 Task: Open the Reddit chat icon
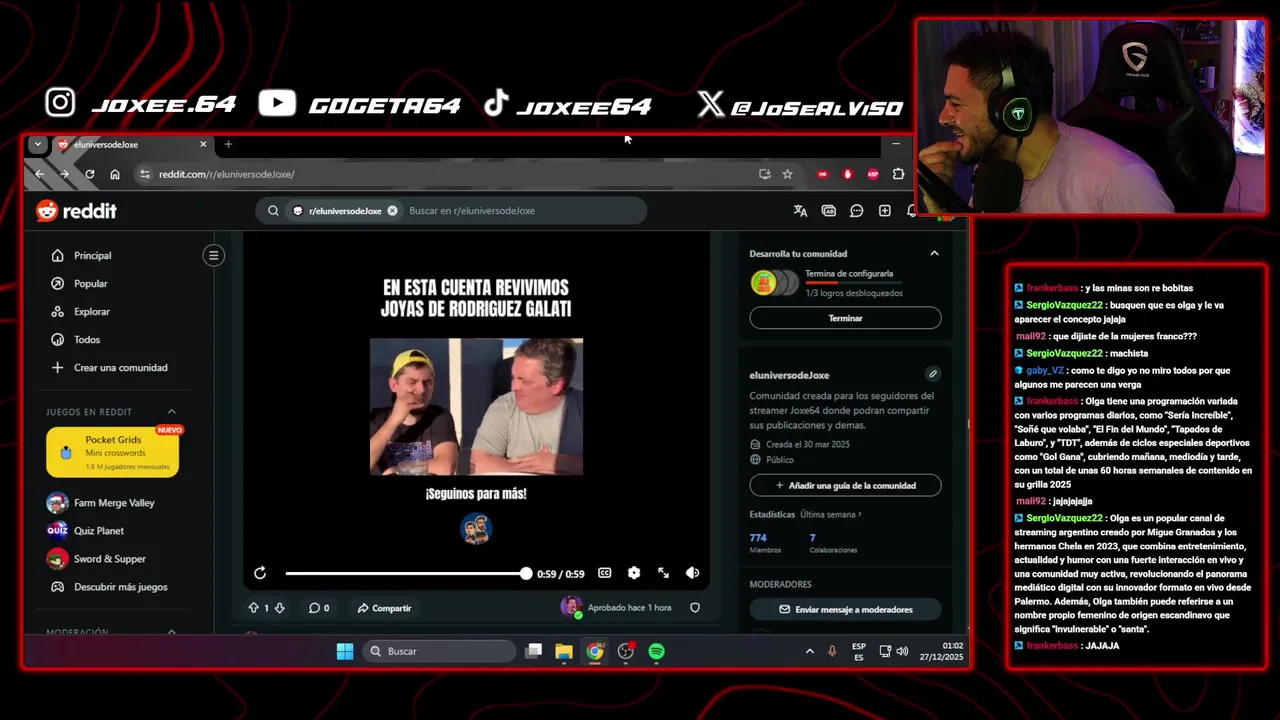(856, 211)
